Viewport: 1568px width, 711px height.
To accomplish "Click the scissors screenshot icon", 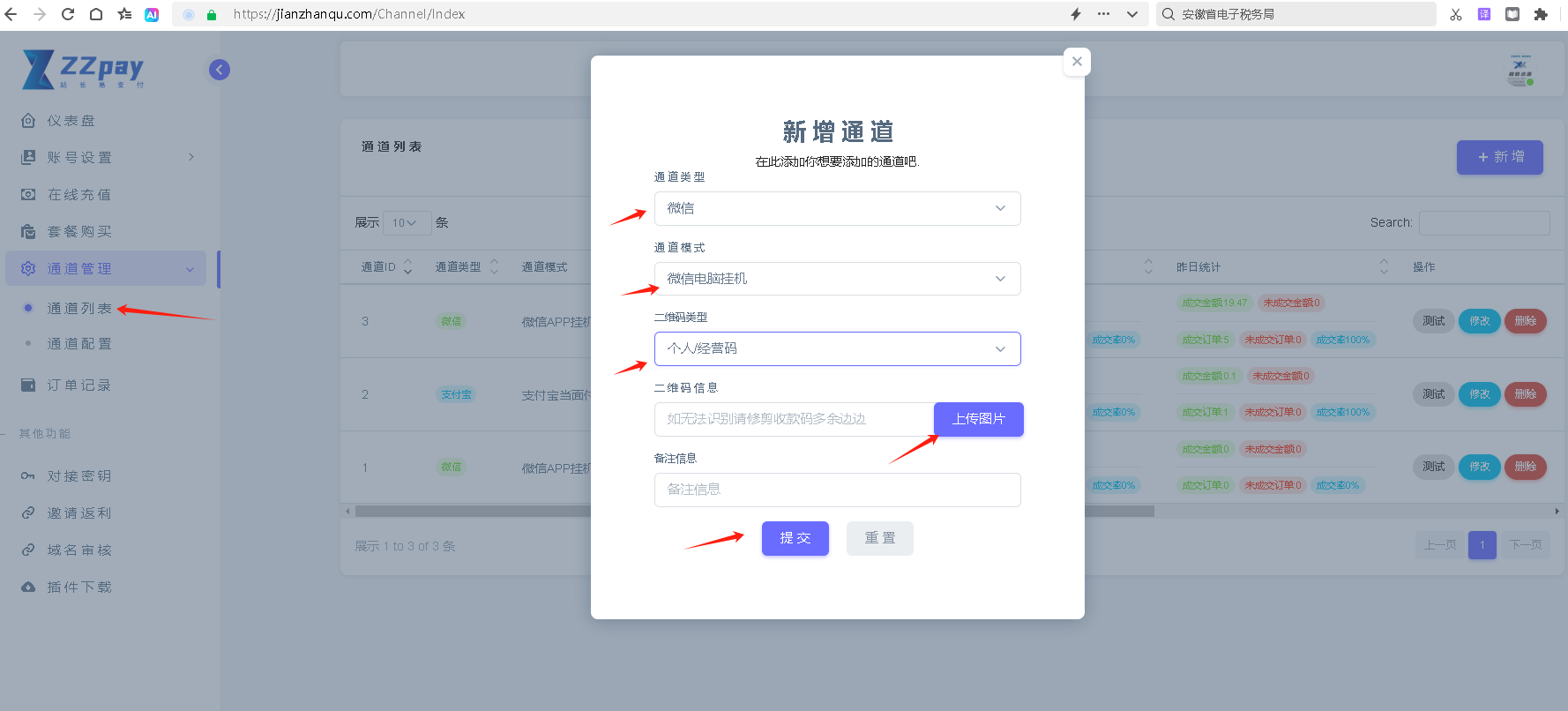I will coord(1456,14).
